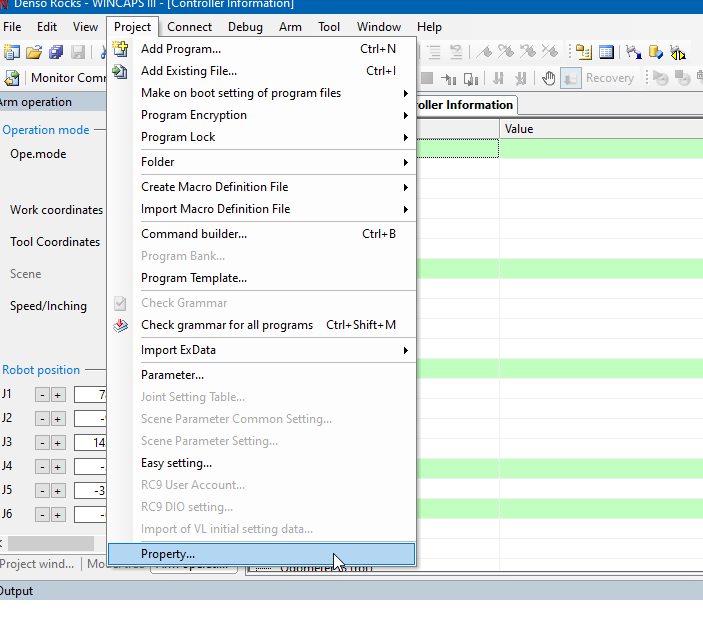Expand the Folder submenu
The image size is (703, 622).
coord(262,162)
